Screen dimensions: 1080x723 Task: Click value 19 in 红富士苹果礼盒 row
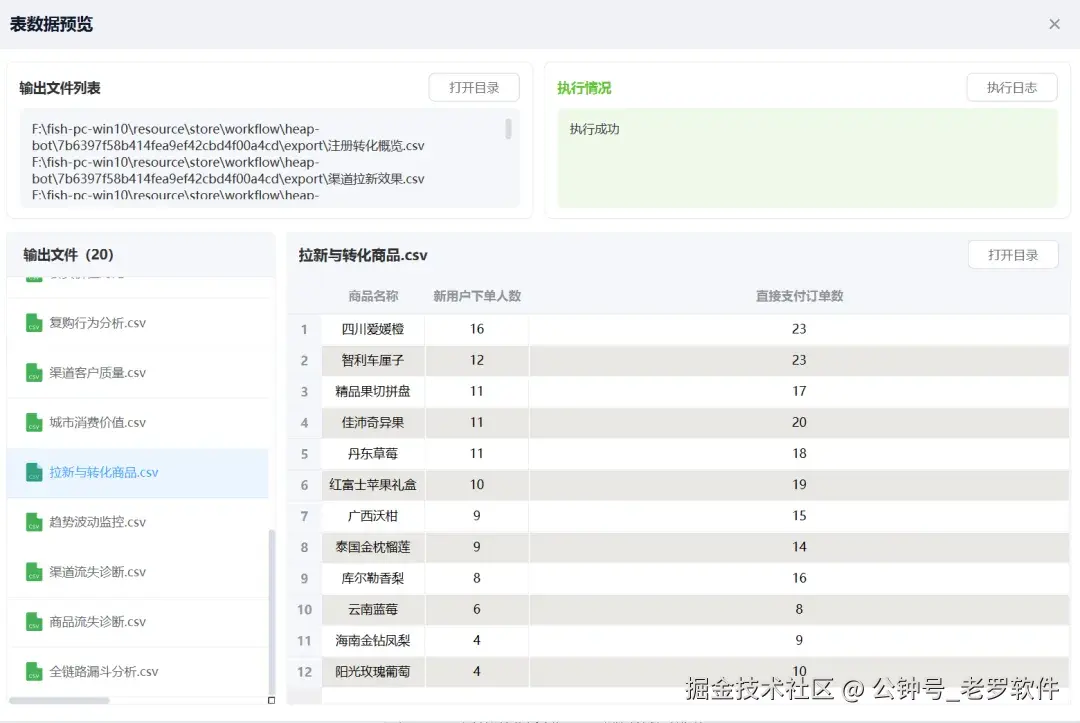[799, 485]
